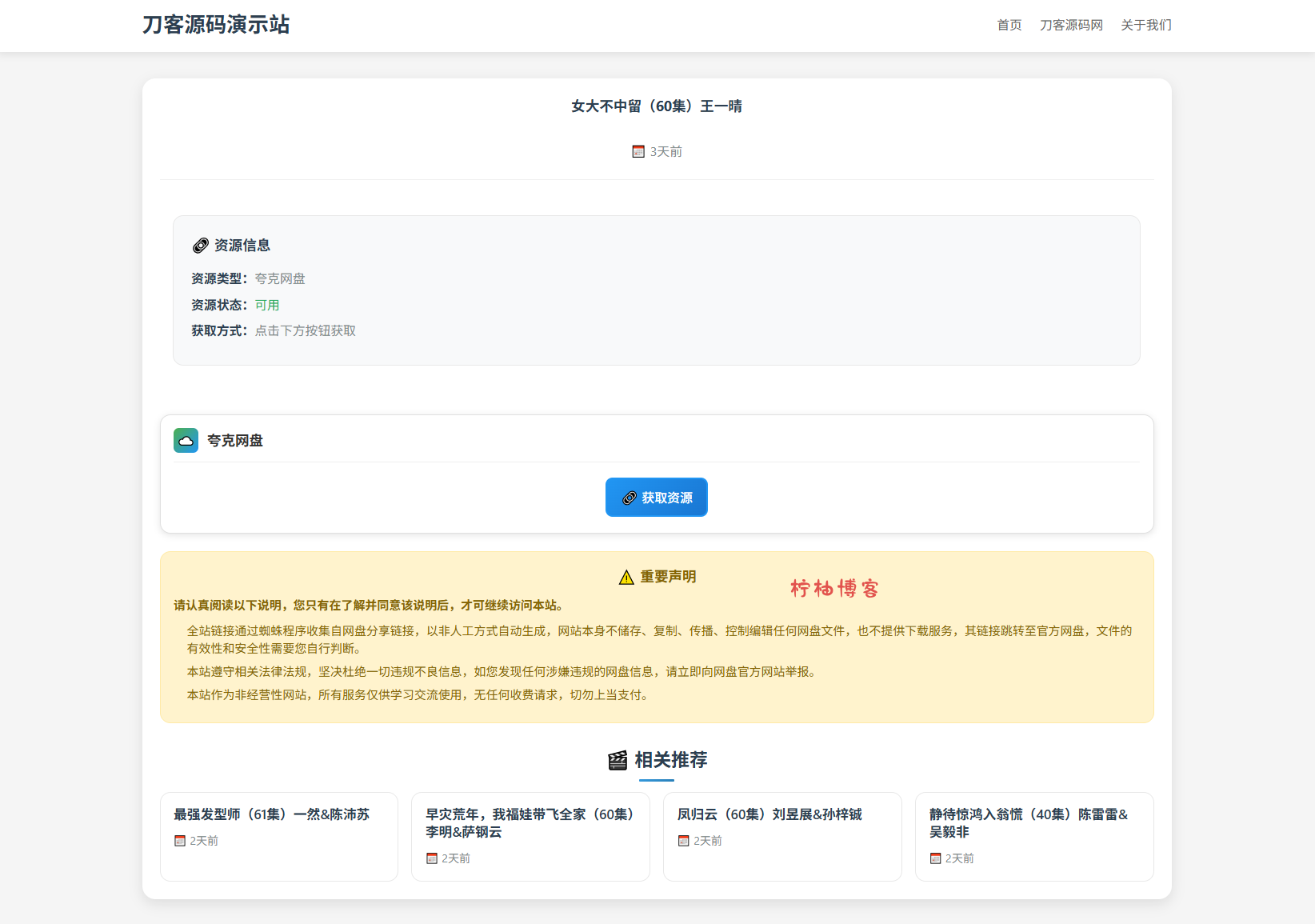
Task: Go to 刀客源码网 in the top nav
Action: (1071, 26)
